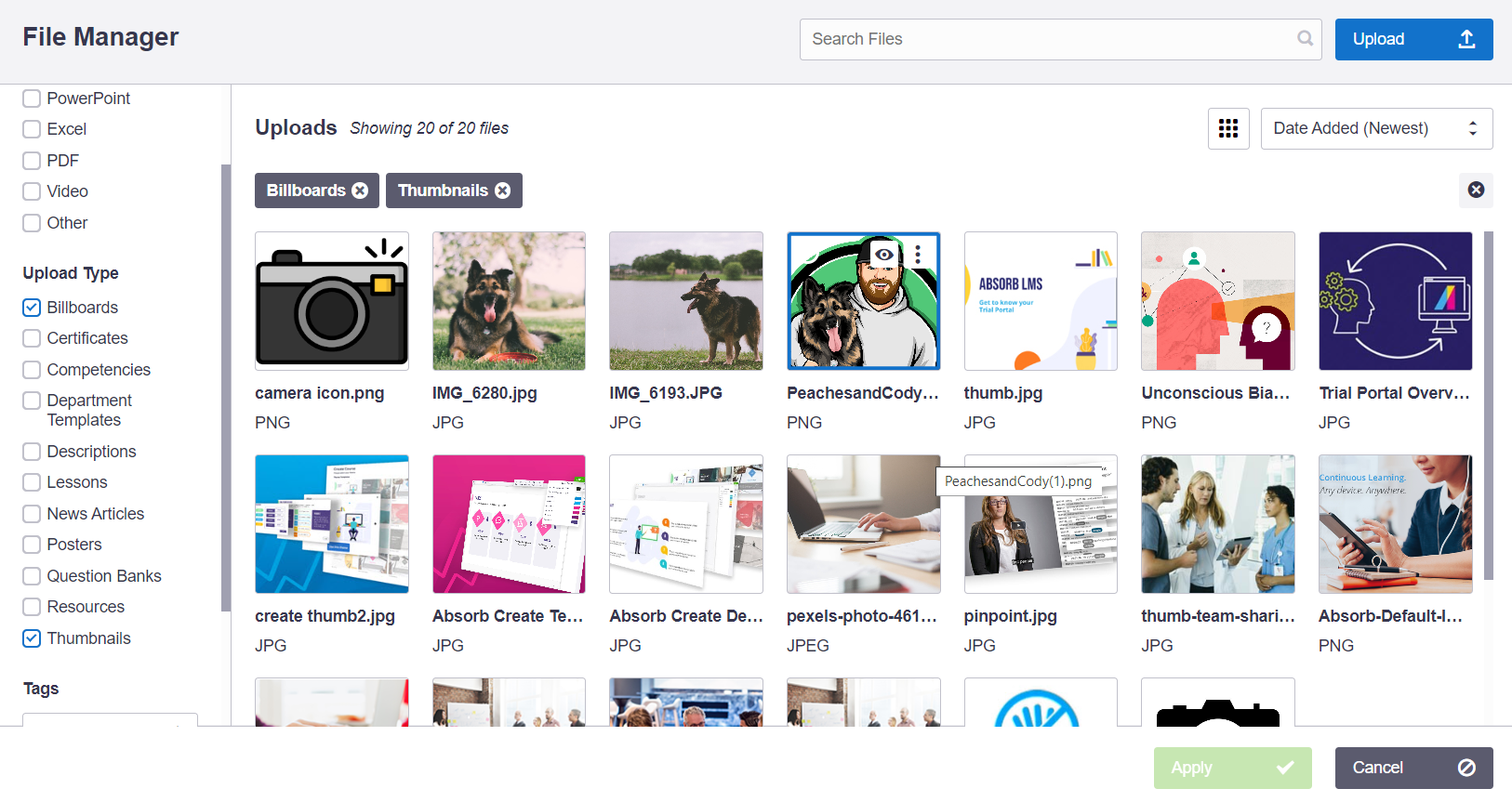Clear all filters with the X icon

pos(1476,190)
